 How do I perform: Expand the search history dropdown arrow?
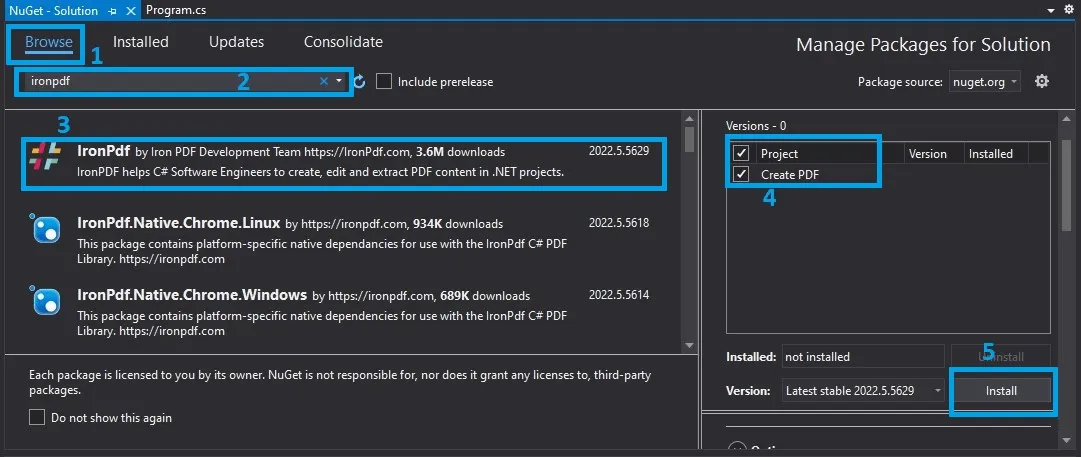[x=339, y=81]
